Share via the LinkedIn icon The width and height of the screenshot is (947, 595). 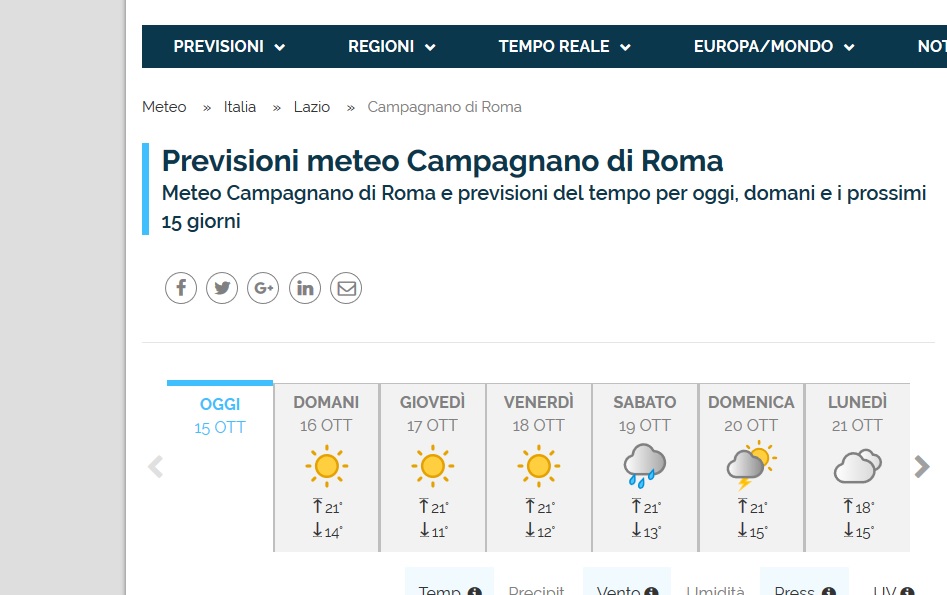(x=305, y=289)
